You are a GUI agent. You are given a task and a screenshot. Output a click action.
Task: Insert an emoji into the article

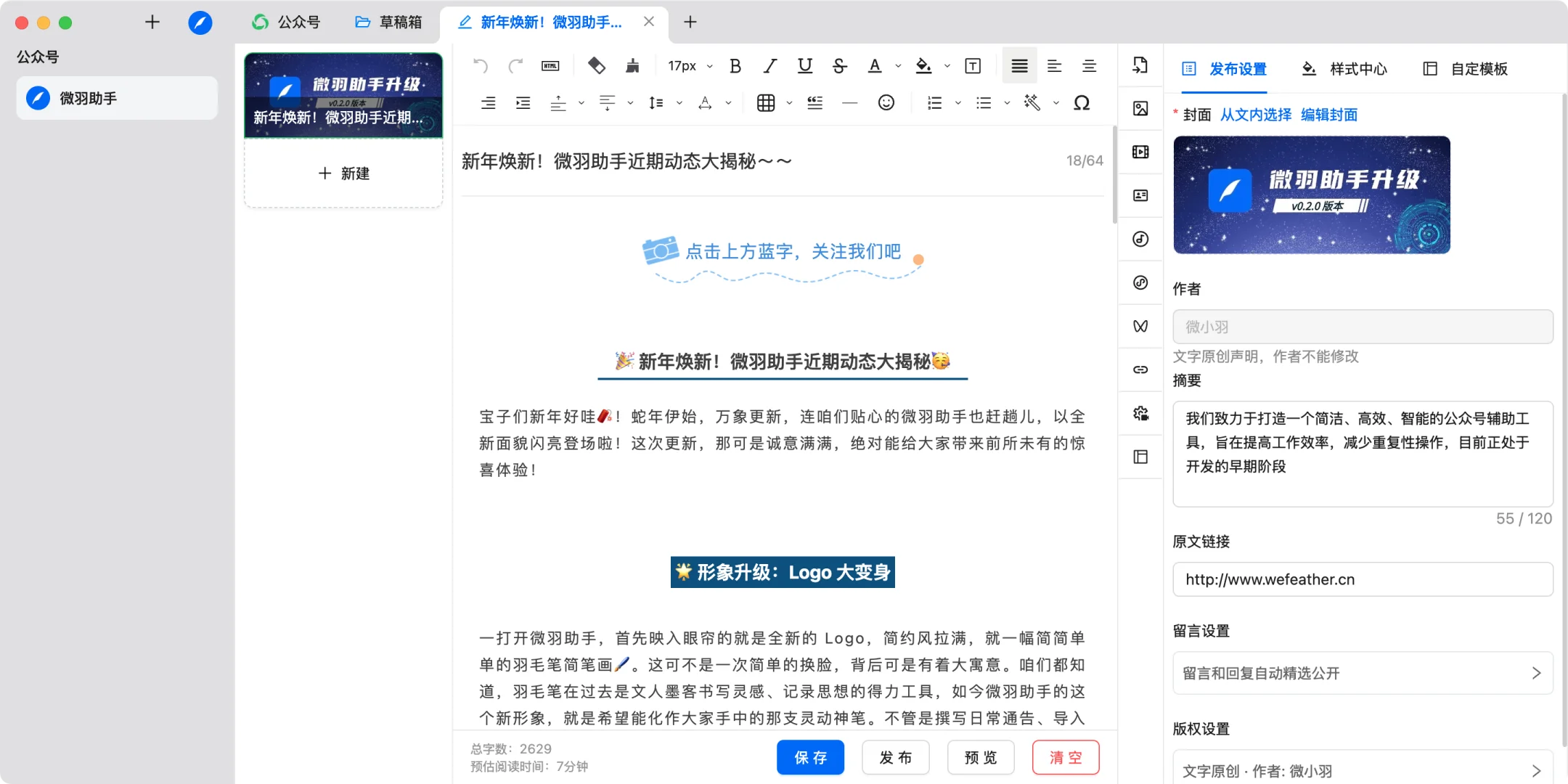point(886,102)
